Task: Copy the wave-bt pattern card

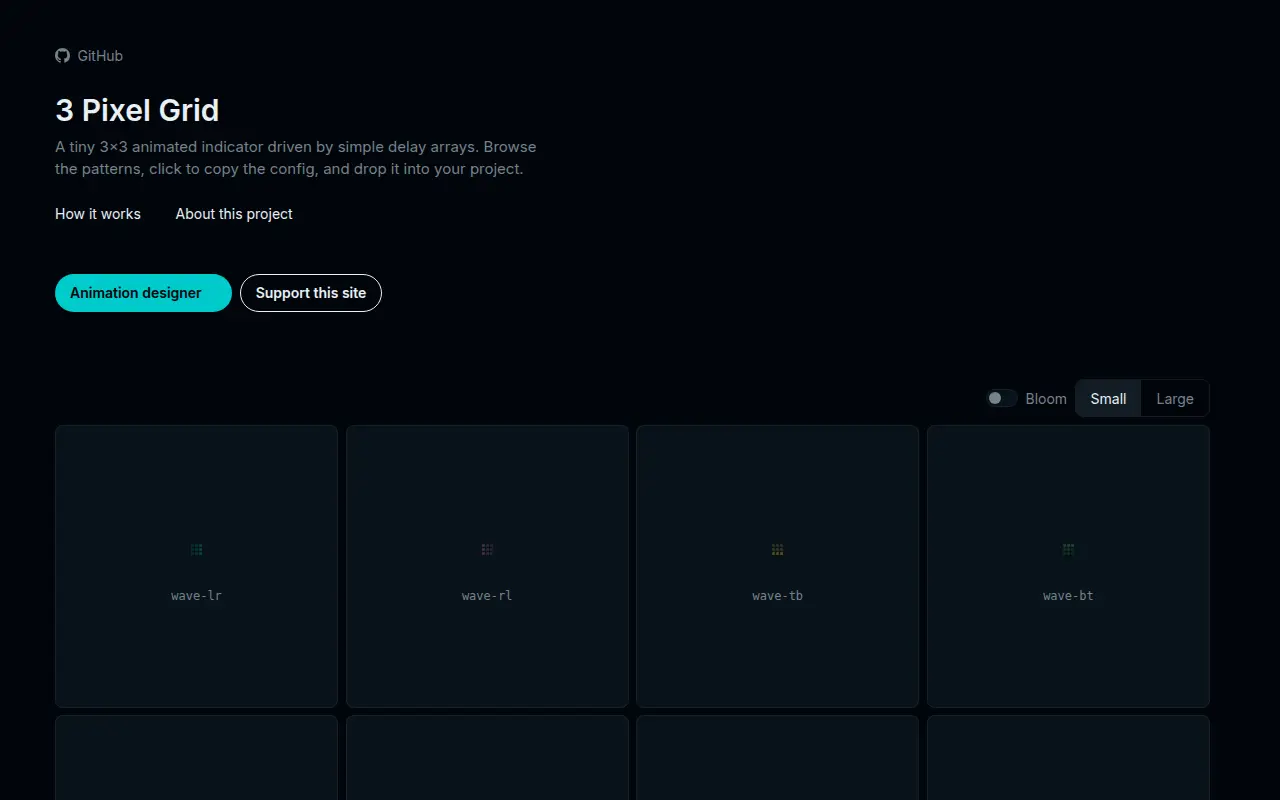Action: coord(1068,566)
